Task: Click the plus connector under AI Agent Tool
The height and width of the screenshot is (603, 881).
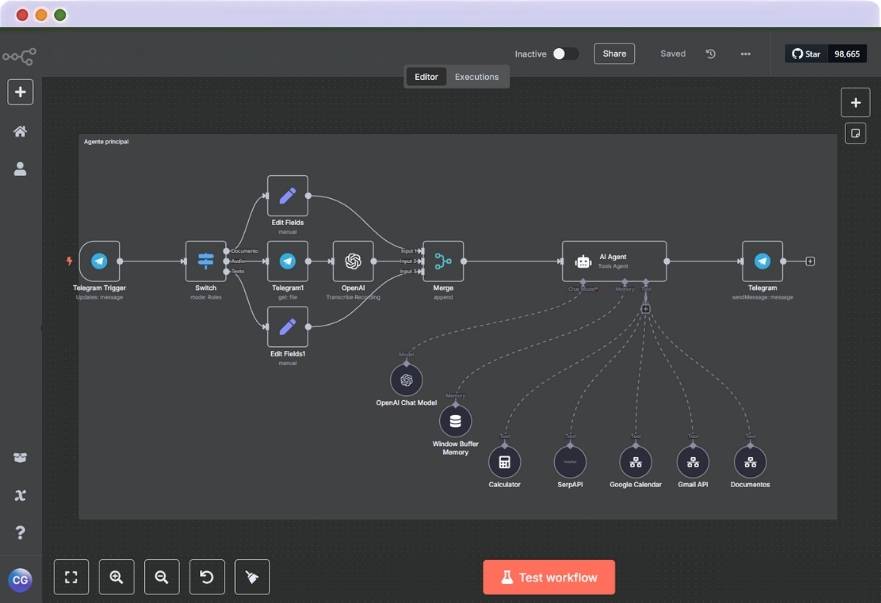Action: 646,309
